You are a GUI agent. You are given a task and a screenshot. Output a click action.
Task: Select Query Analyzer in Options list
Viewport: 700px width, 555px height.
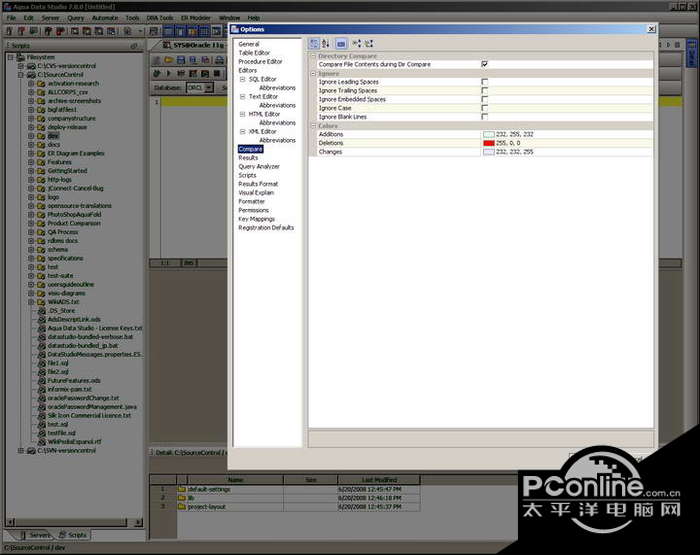(x=259, y=167)
